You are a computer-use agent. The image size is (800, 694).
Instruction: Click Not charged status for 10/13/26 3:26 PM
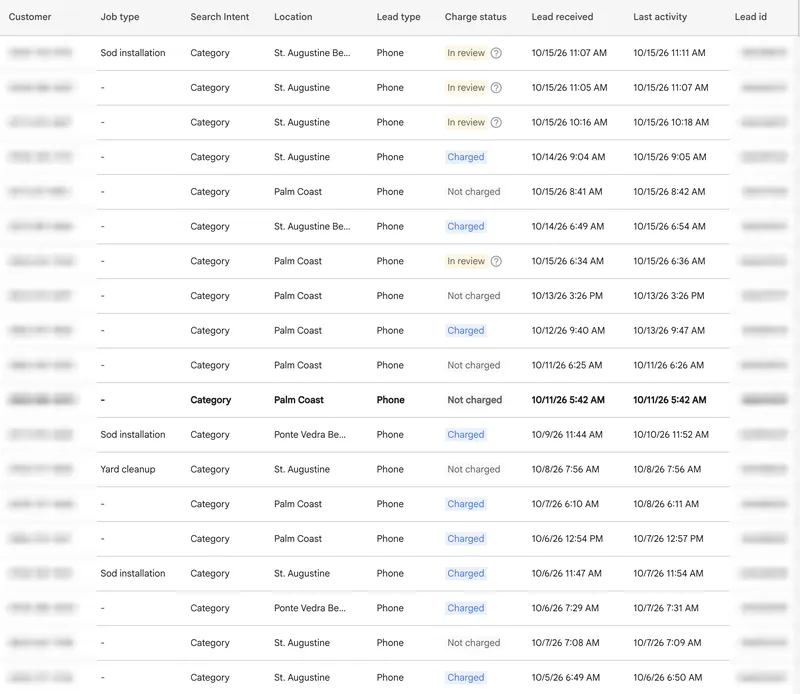coord(473,296)
